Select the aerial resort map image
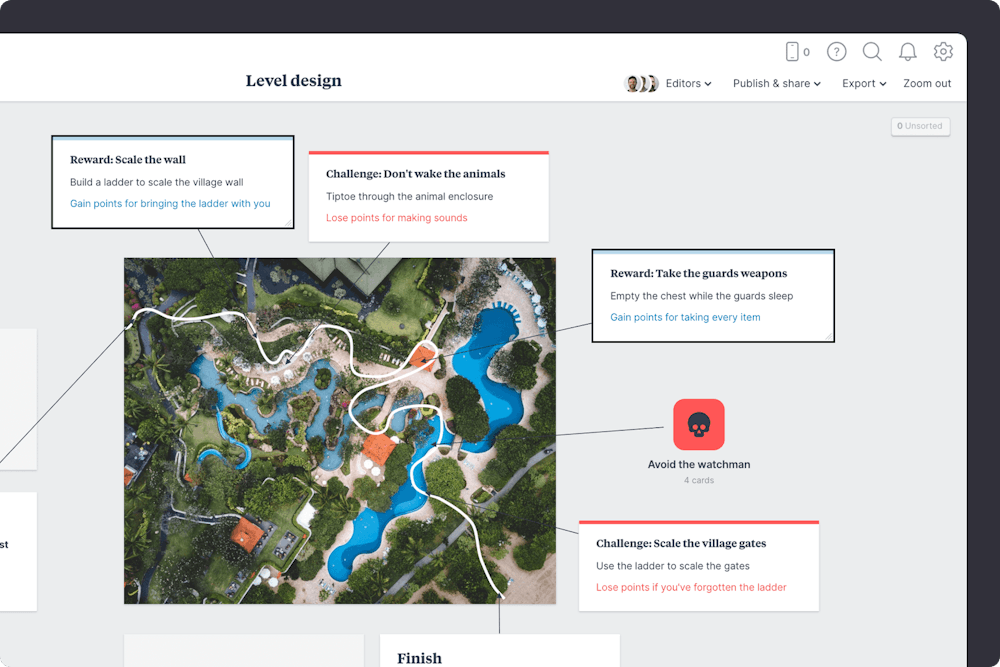 click(339, 430)
